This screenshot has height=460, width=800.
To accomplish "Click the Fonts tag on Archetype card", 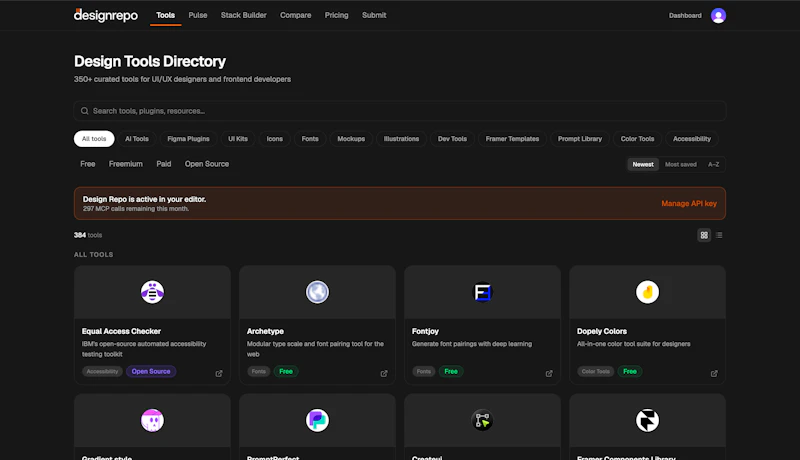I will (259, 371).
